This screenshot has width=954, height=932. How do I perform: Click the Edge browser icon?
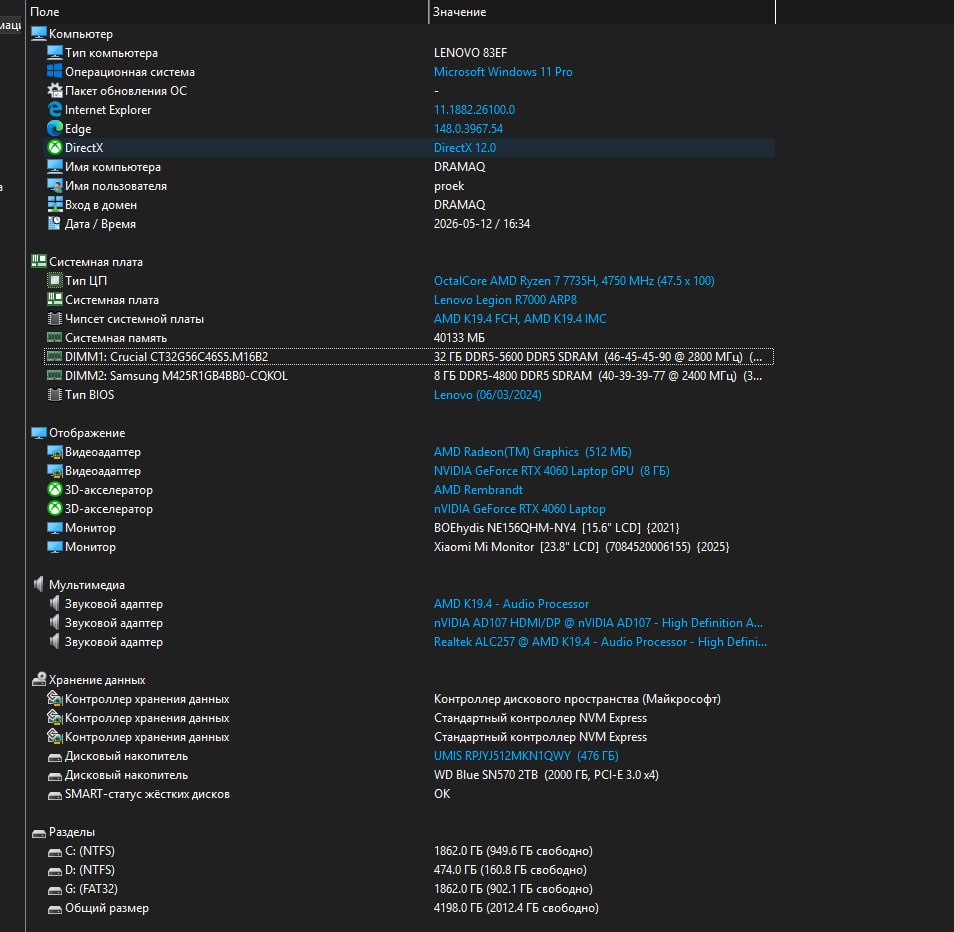(x=55, y=128)
